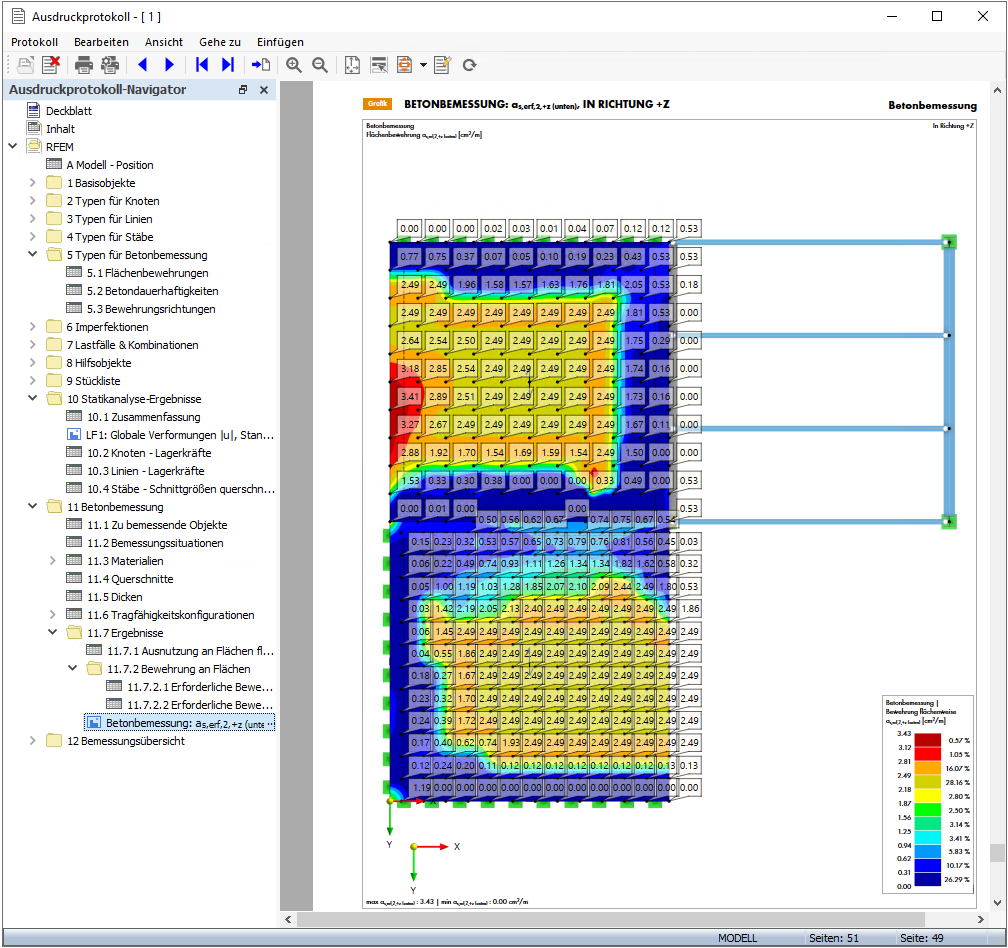The image size is (1008, 948).
Task: Click the print protocol icon
Action: click(x=84, y=65)
